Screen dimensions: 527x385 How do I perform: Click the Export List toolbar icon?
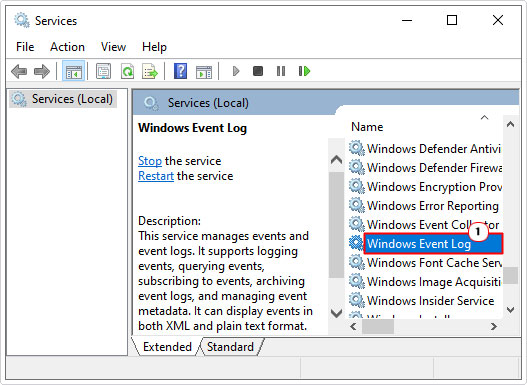point(150,71)
